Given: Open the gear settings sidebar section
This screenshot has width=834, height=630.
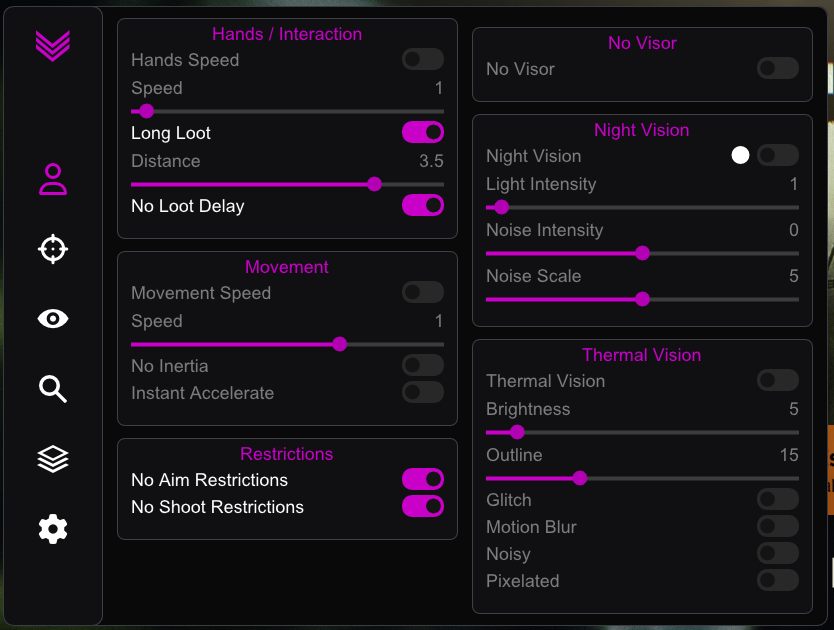Looking at the screenshot, I should 53,529.
